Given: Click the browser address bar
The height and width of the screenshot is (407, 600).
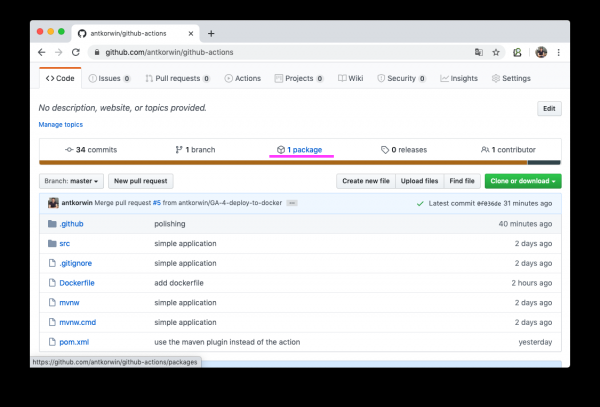Looking at the screenshot, I should [280, 52].
